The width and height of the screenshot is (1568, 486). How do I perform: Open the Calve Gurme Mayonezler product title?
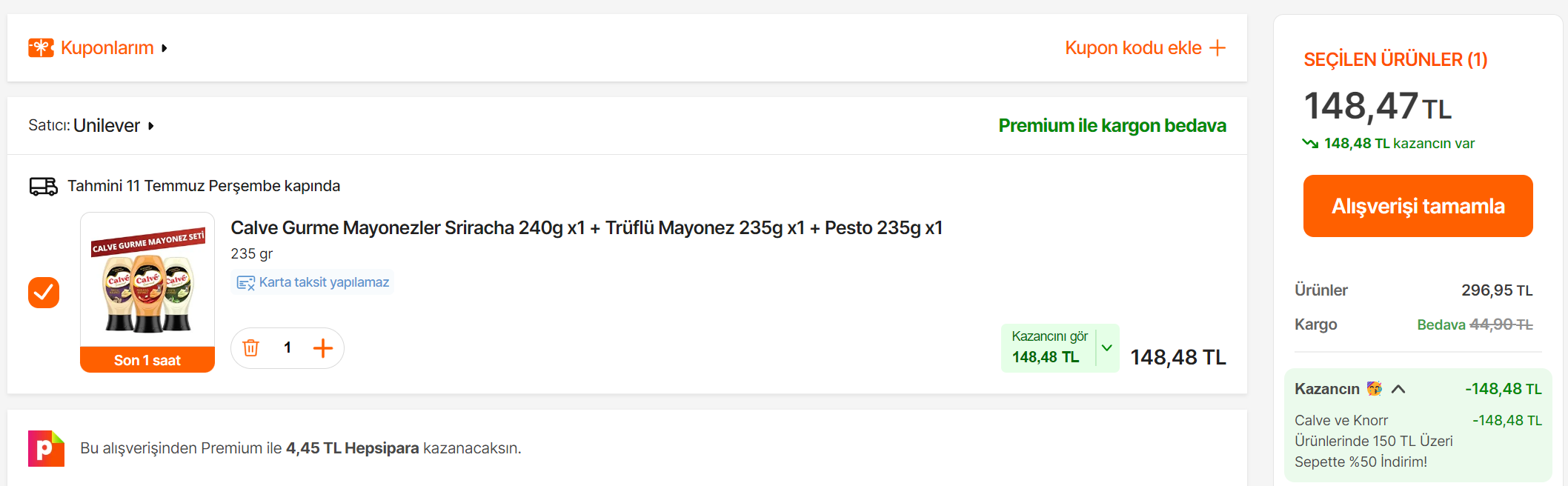click(586, 228)
